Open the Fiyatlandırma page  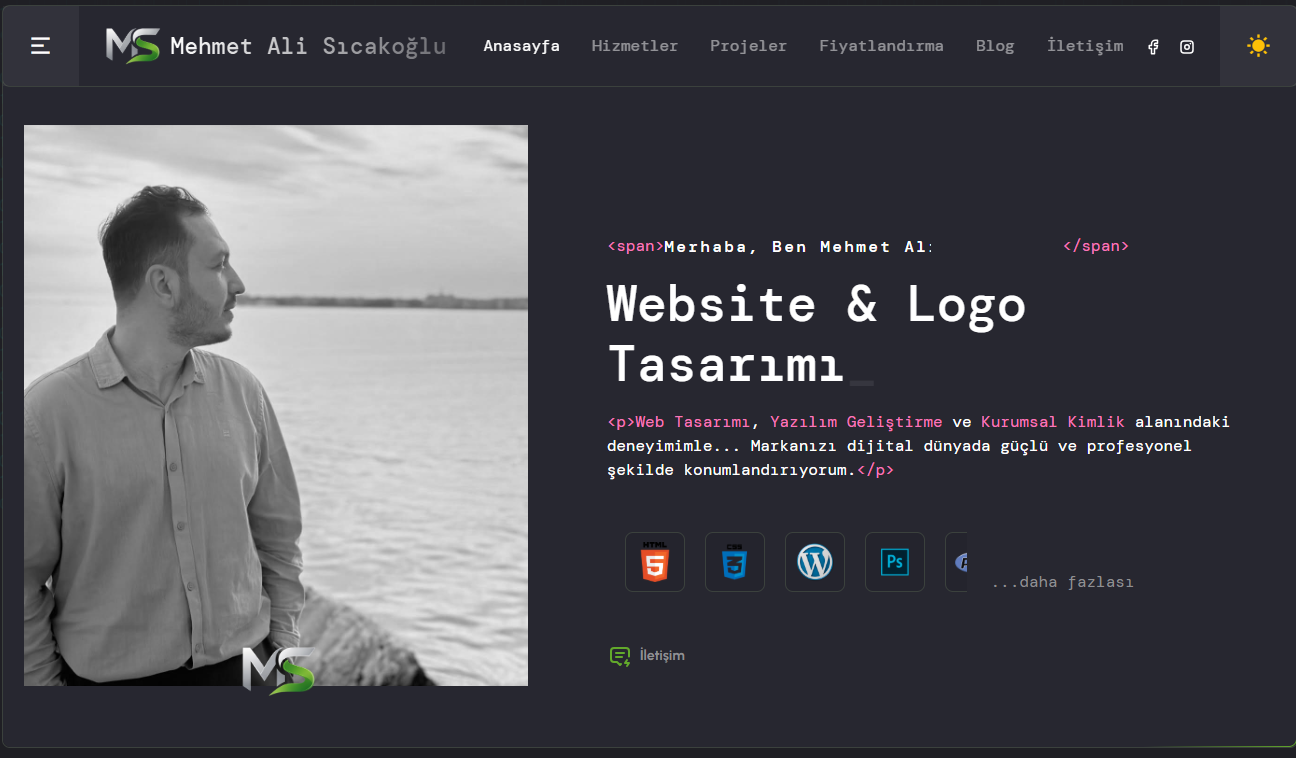click(x=881, y=46)
